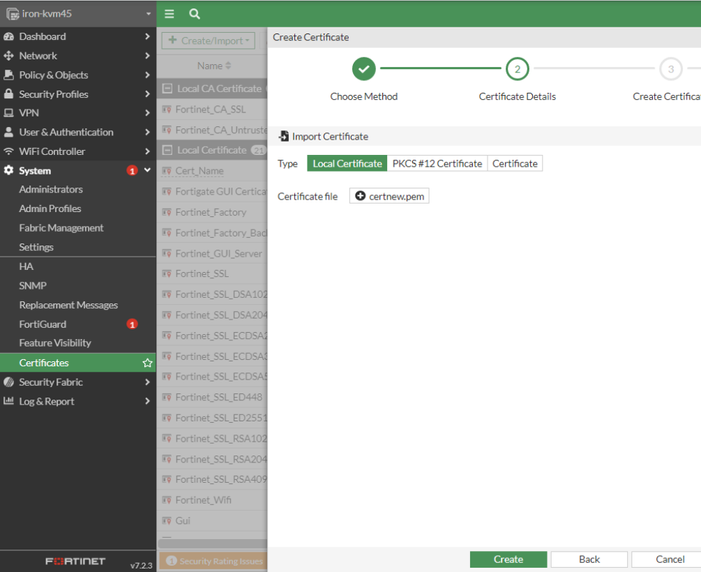Select the Gui certificate row
Screen dimensions: 701x572
click(x=212, y=521)
